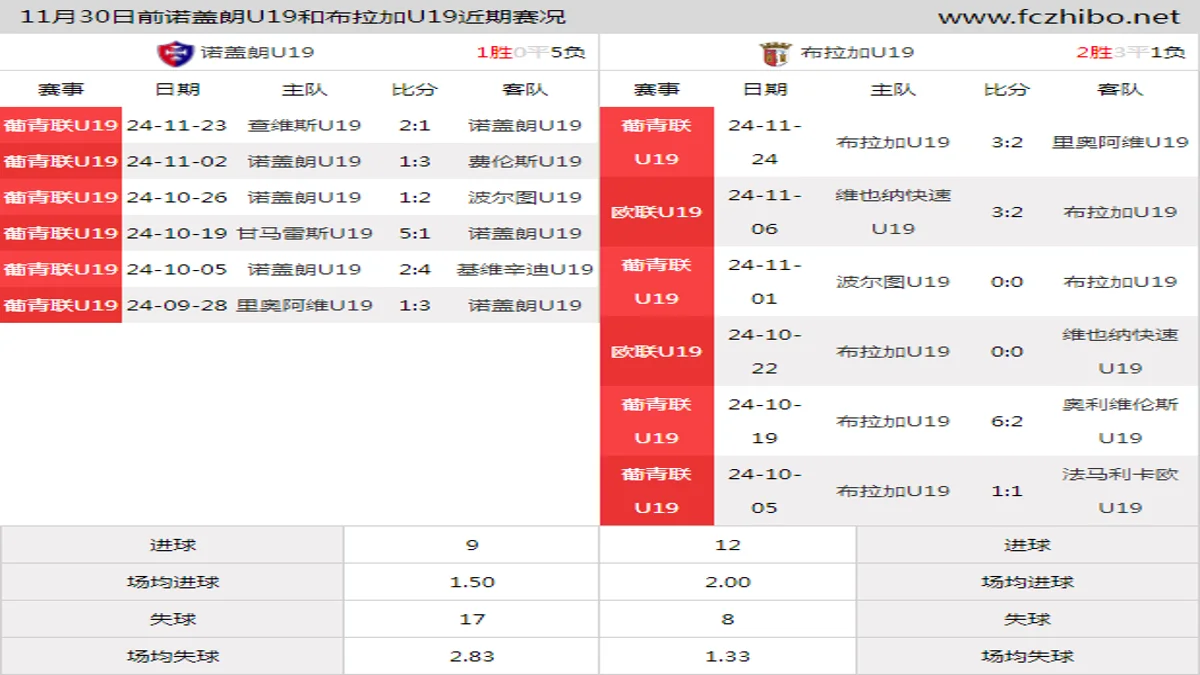Click the goals conceded value 17
The width and height of the screenshot is (1200, 675).
(x=472, y=619)
